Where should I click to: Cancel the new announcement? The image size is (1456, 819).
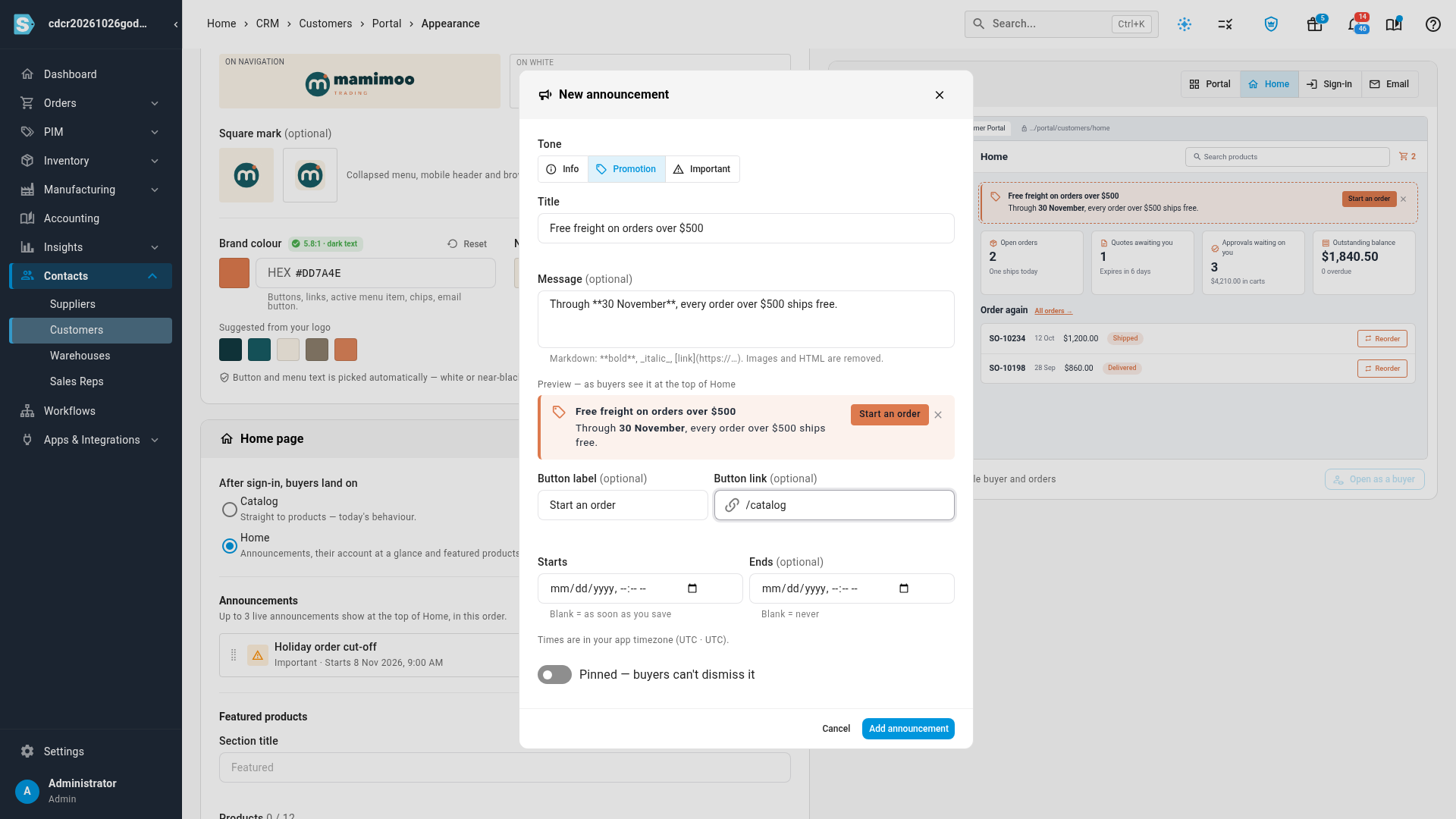836,729
